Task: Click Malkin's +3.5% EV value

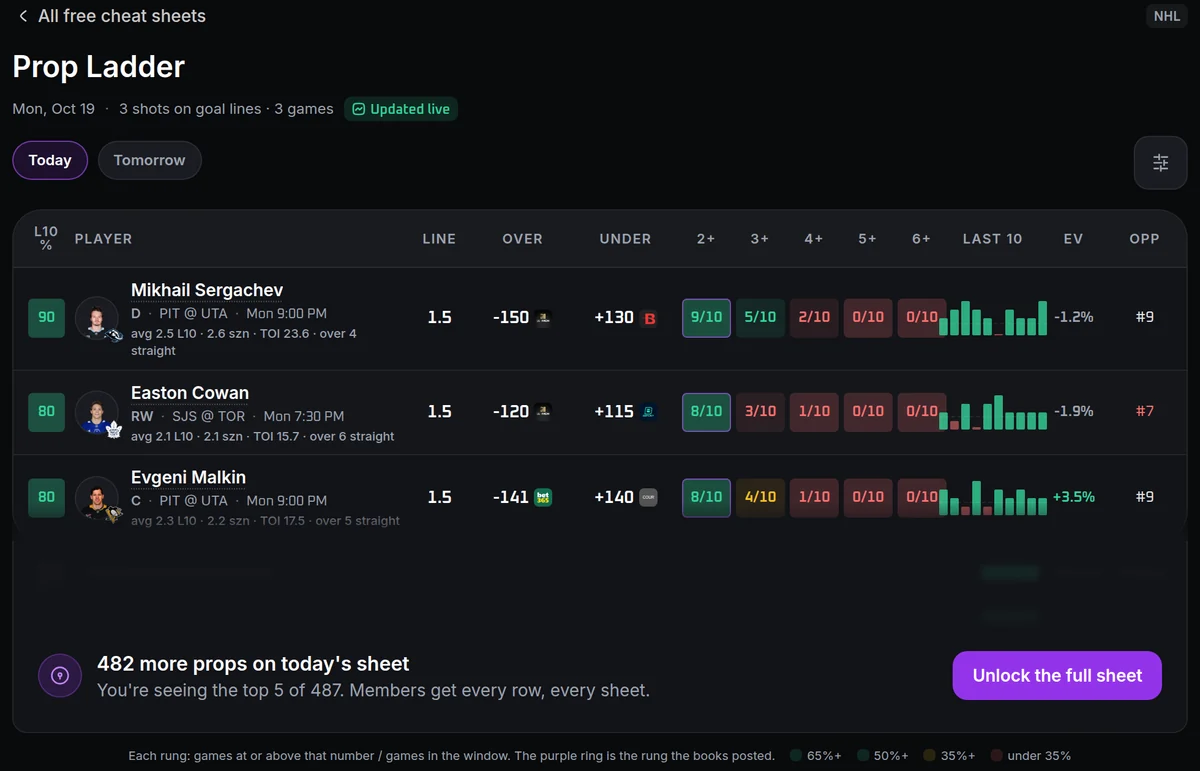Action: (1074, 497)
